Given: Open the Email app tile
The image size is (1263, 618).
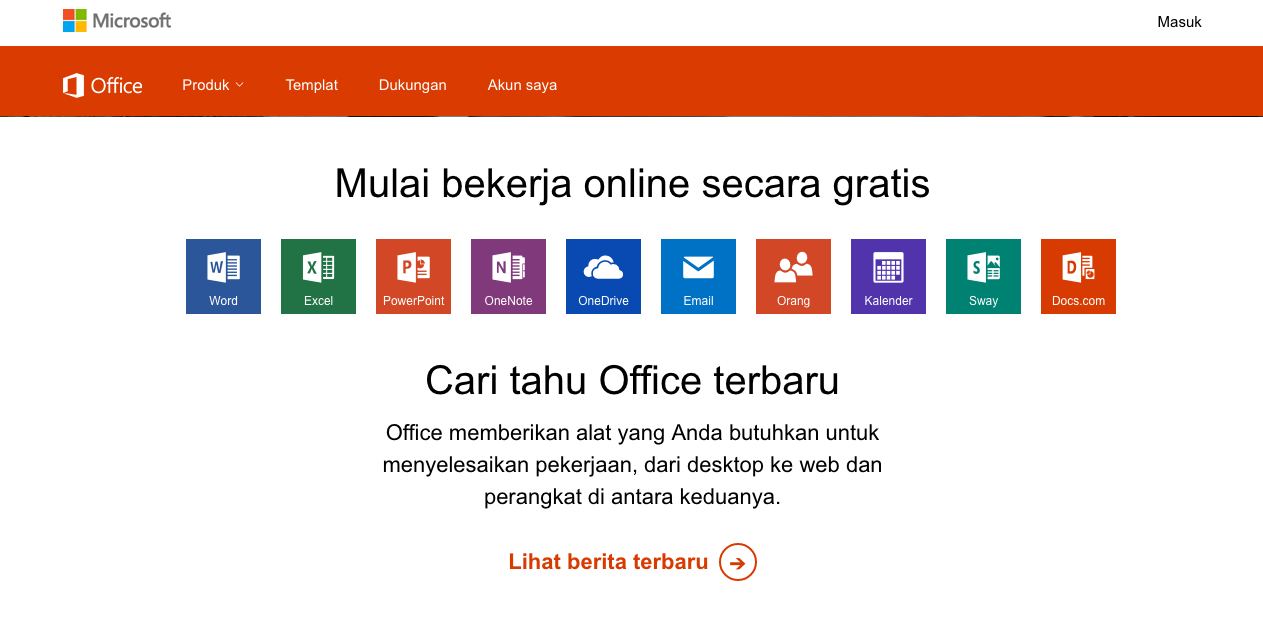Looking at the screenshot, I should (698, 276).
